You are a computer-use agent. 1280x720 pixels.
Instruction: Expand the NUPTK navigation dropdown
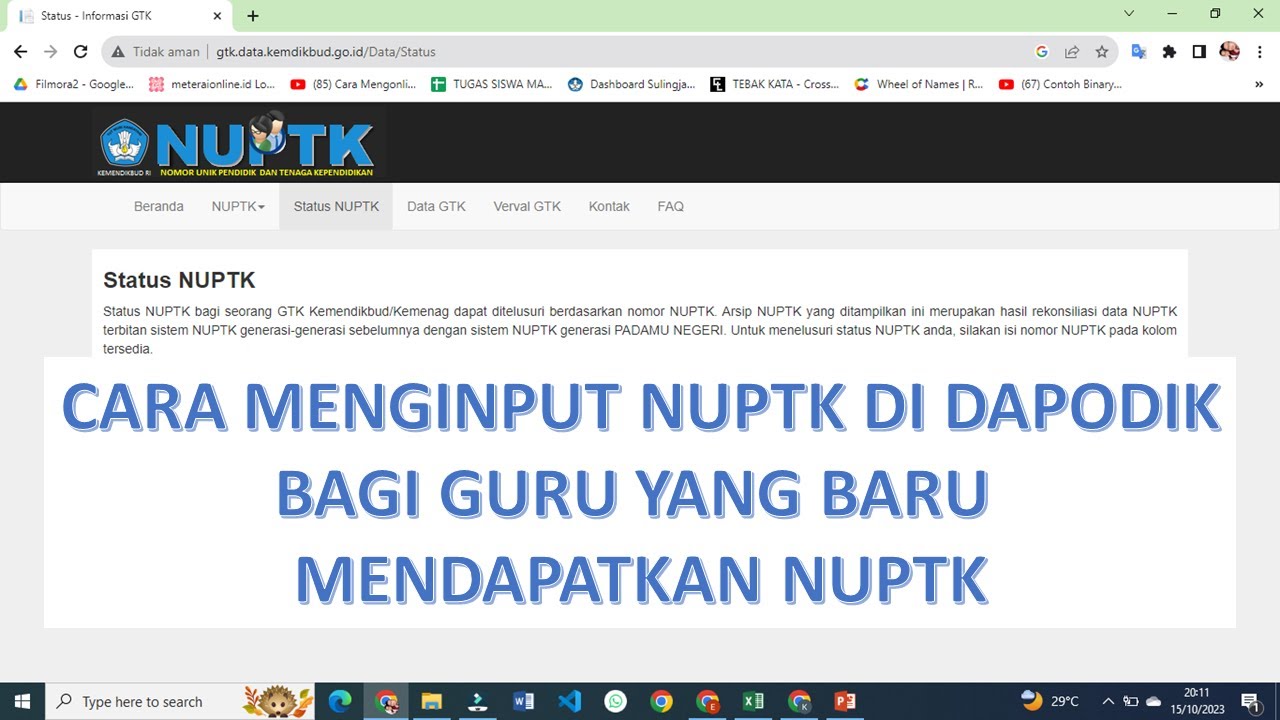(x=238, y=206)
